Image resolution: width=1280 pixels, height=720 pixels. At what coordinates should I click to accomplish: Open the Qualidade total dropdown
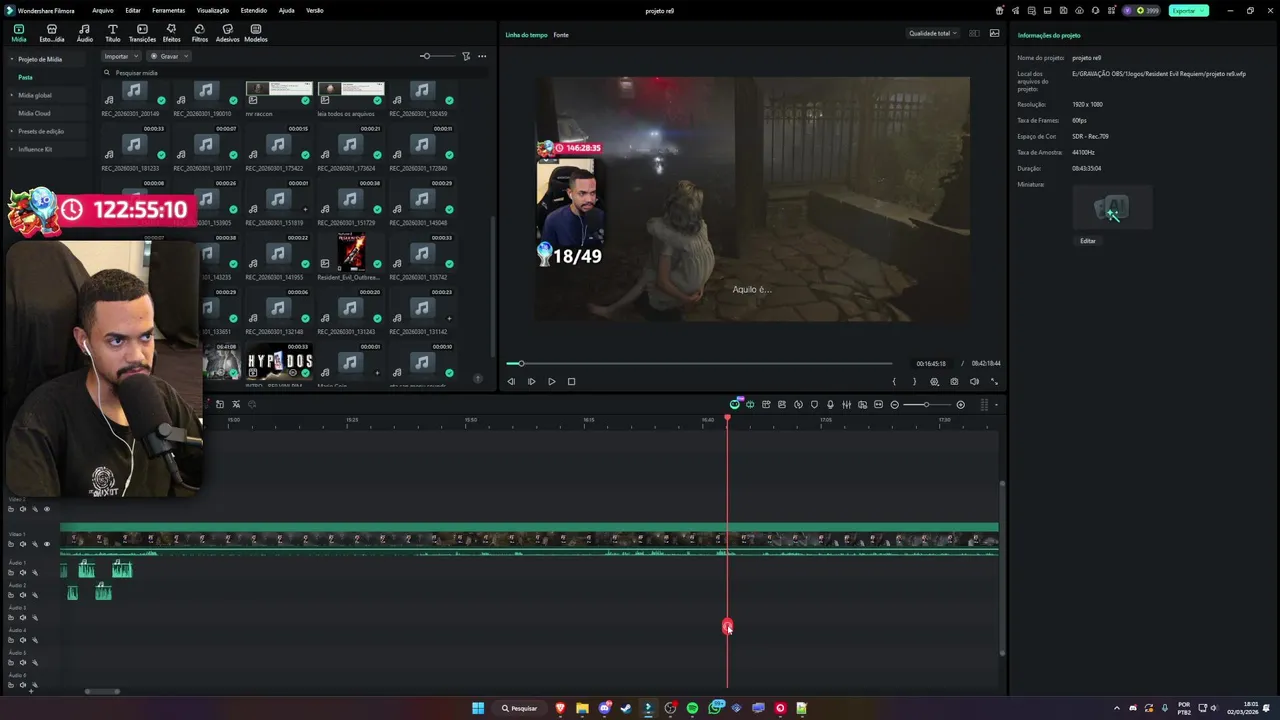pyautogui.click(x=932, y=33)
